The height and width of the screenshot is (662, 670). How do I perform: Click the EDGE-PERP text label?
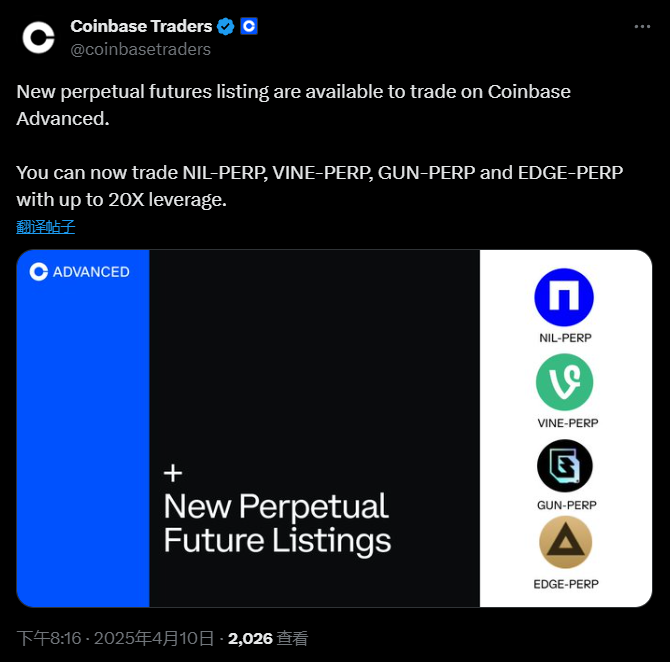point(567,584)
